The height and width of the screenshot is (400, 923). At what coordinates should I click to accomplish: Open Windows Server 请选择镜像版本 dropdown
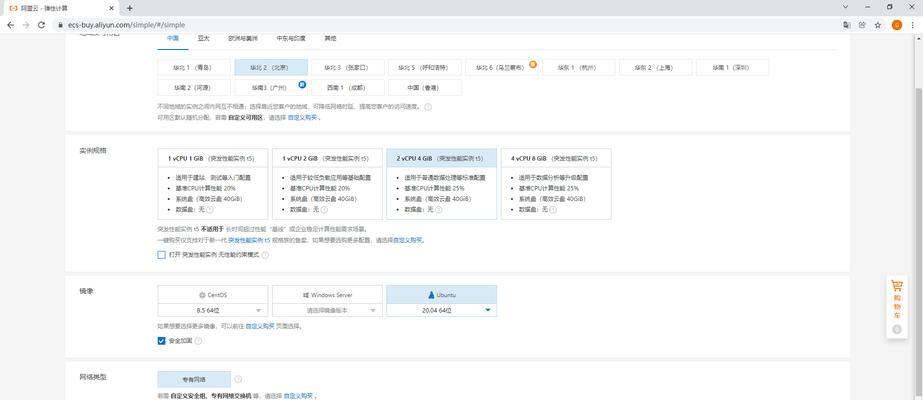coord(327,310)
